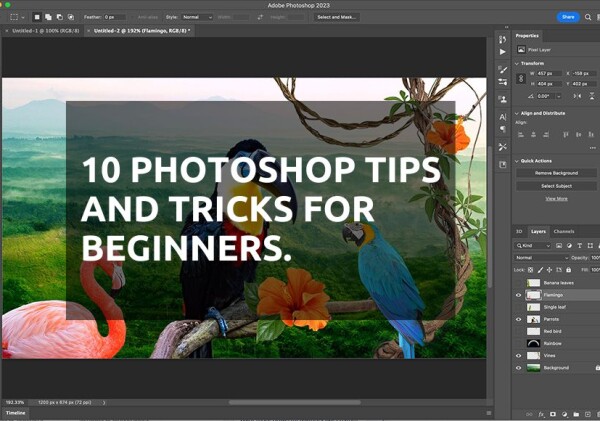This screenshot has width=600, height=421.
Task: Open the Brushes panel icon
Action: tap(502, 70)
